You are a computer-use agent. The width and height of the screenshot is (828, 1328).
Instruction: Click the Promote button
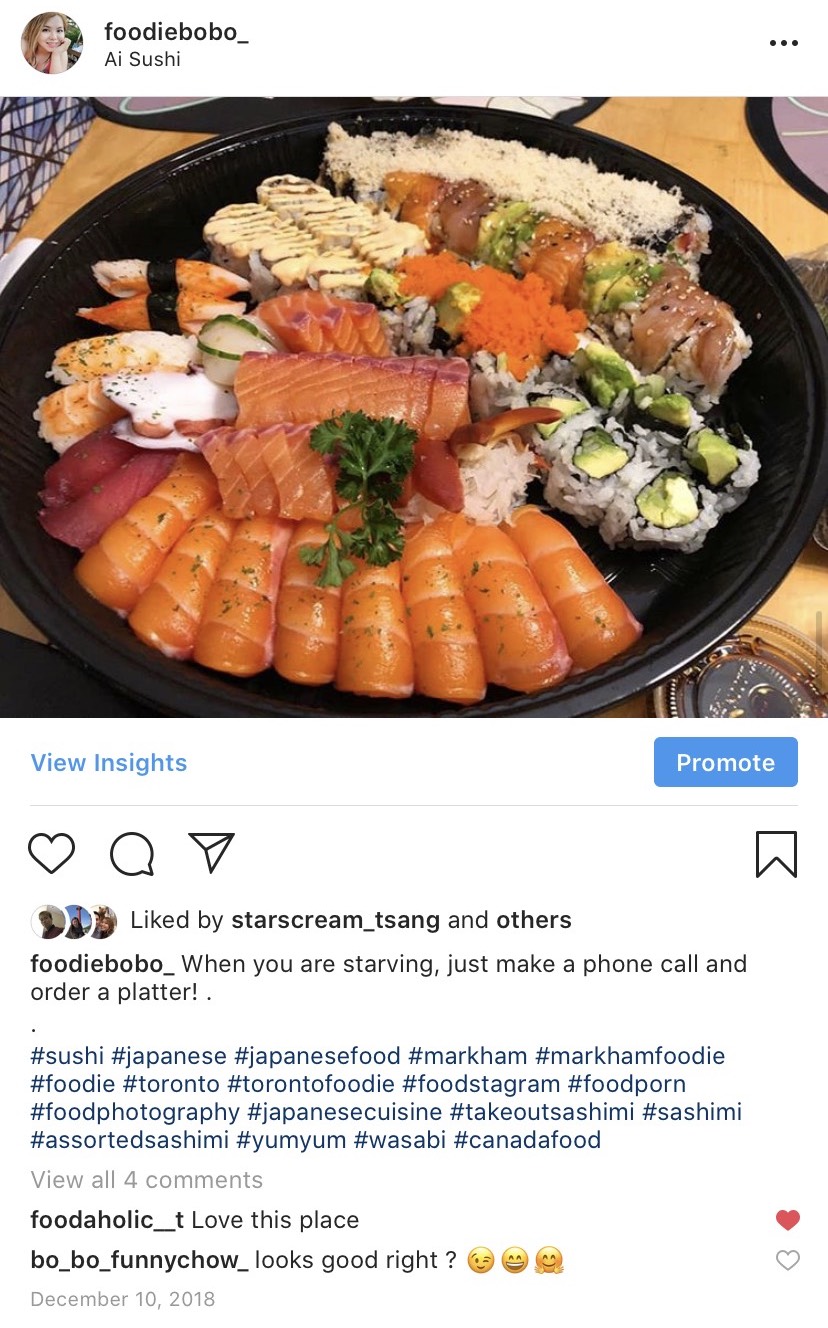[x=725, y=762]
